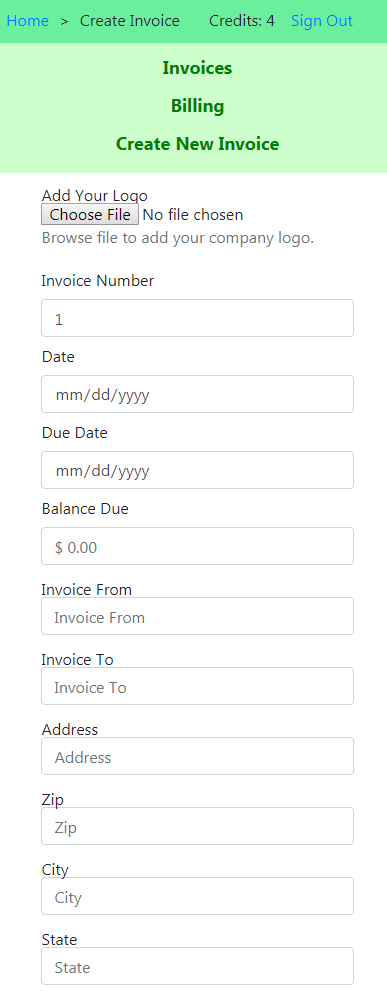Viewport: 387px width, 994px height.
Task: Focus the State text field
Action: pyautogui.click(x=197, y=966)
